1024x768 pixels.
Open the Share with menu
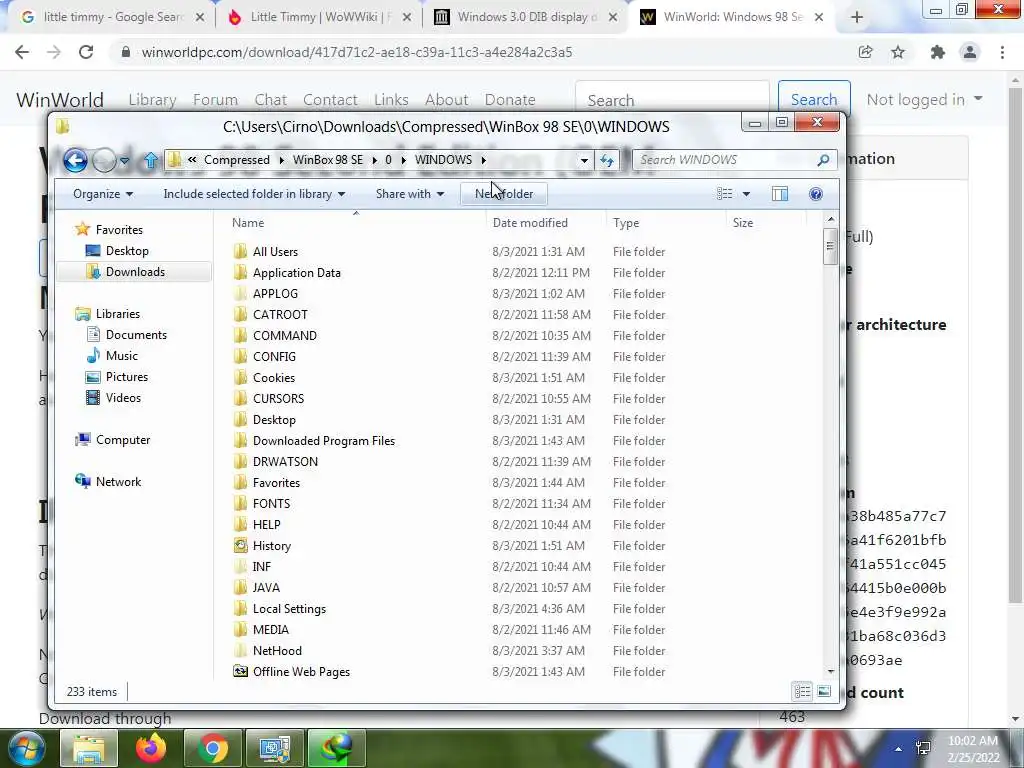(409, 194)
